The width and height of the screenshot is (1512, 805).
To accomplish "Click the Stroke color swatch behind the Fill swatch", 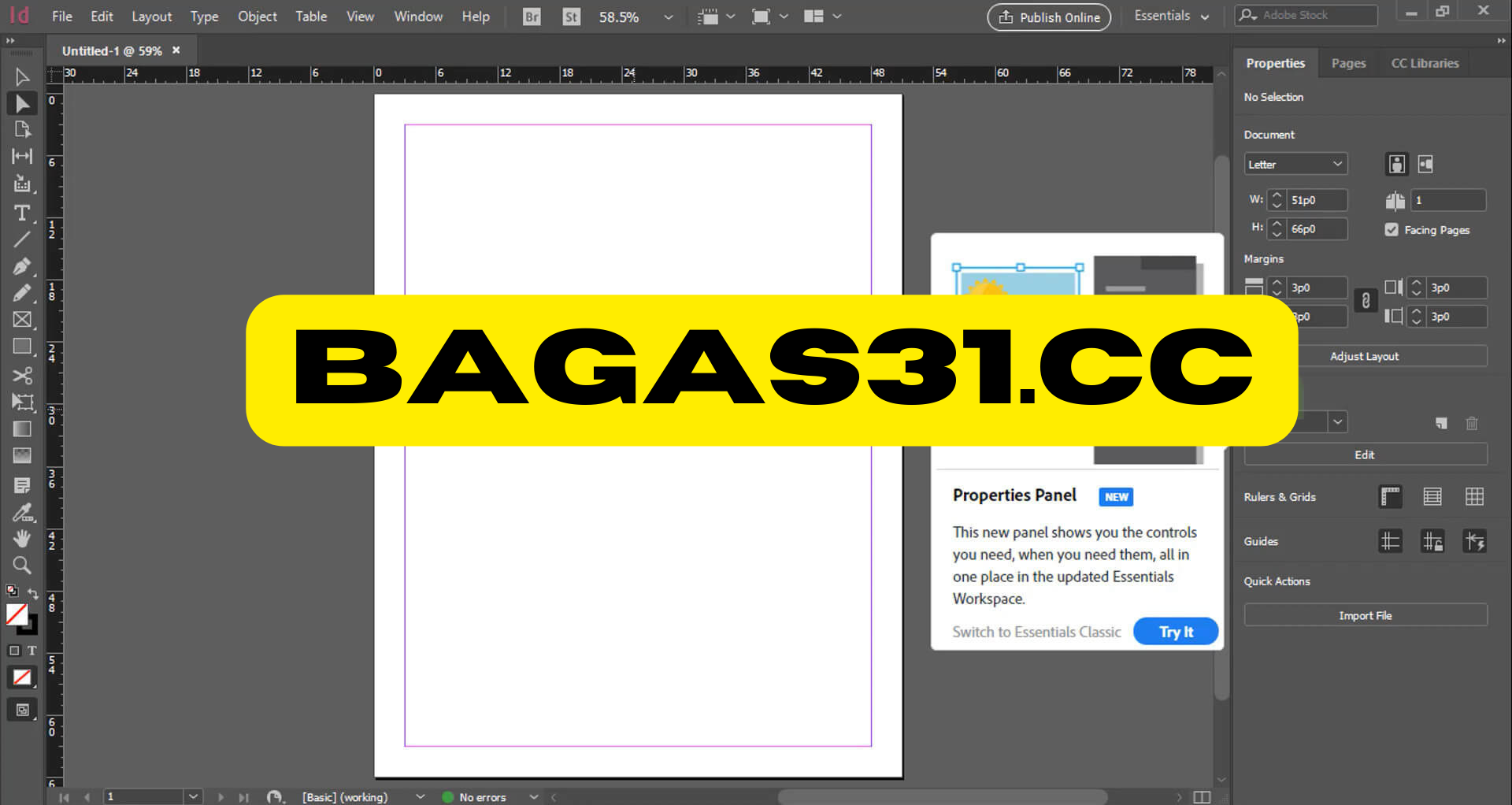I will click(31, 629).
